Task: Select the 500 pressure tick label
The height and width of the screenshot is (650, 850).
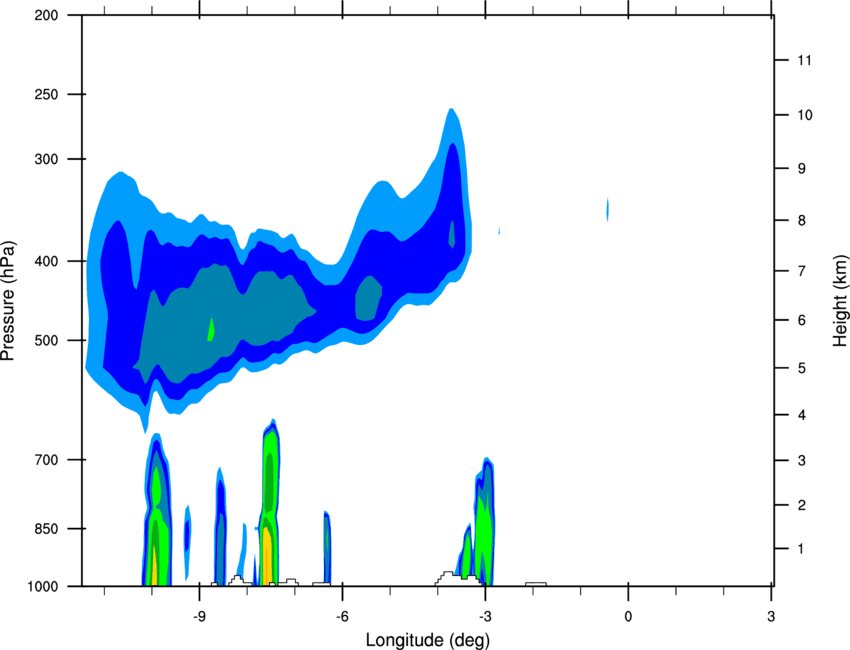Action: pos(46,340)
